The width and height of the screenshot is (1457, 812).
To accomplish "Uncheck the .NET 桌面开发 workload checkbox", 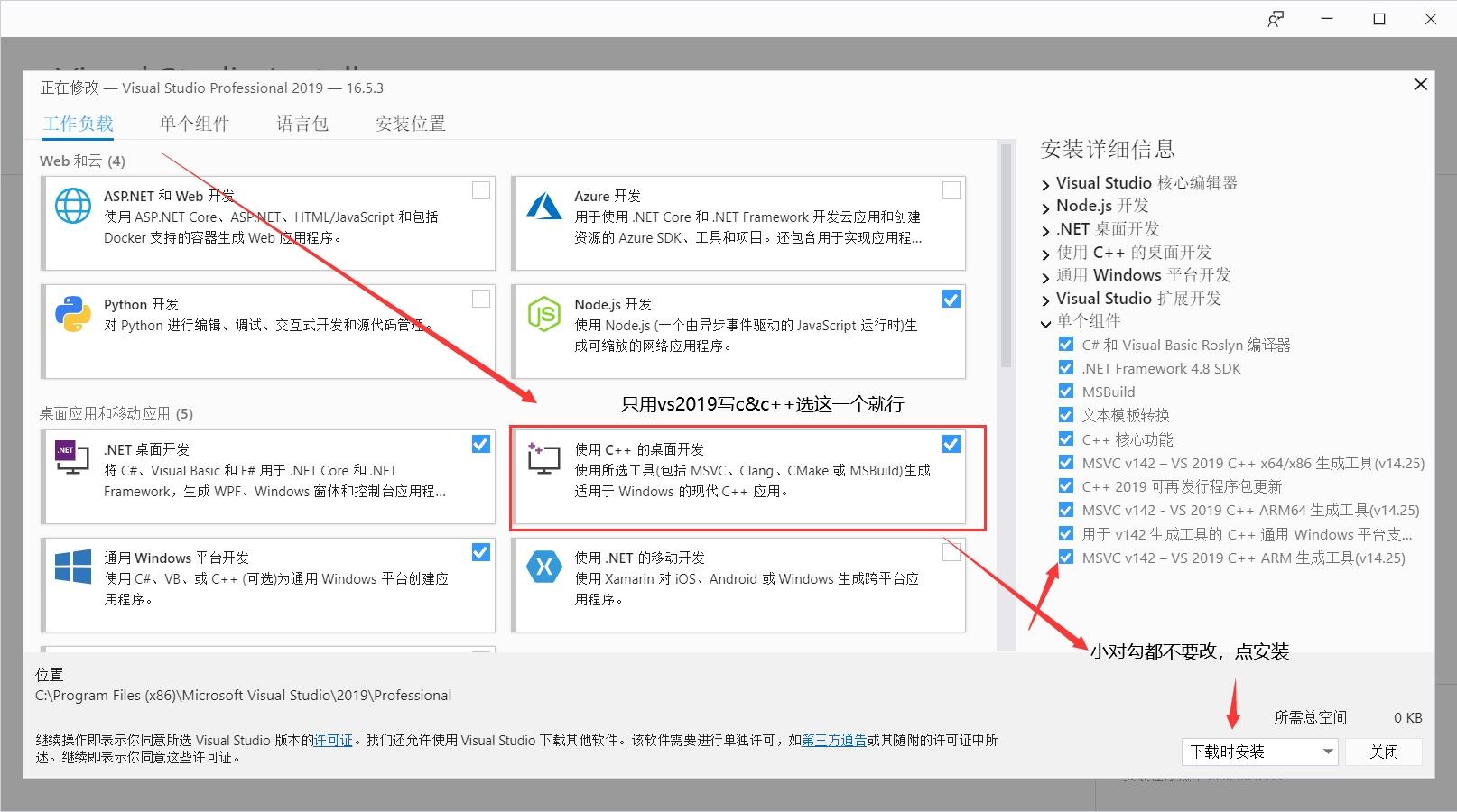I will [x=481, y=444].
